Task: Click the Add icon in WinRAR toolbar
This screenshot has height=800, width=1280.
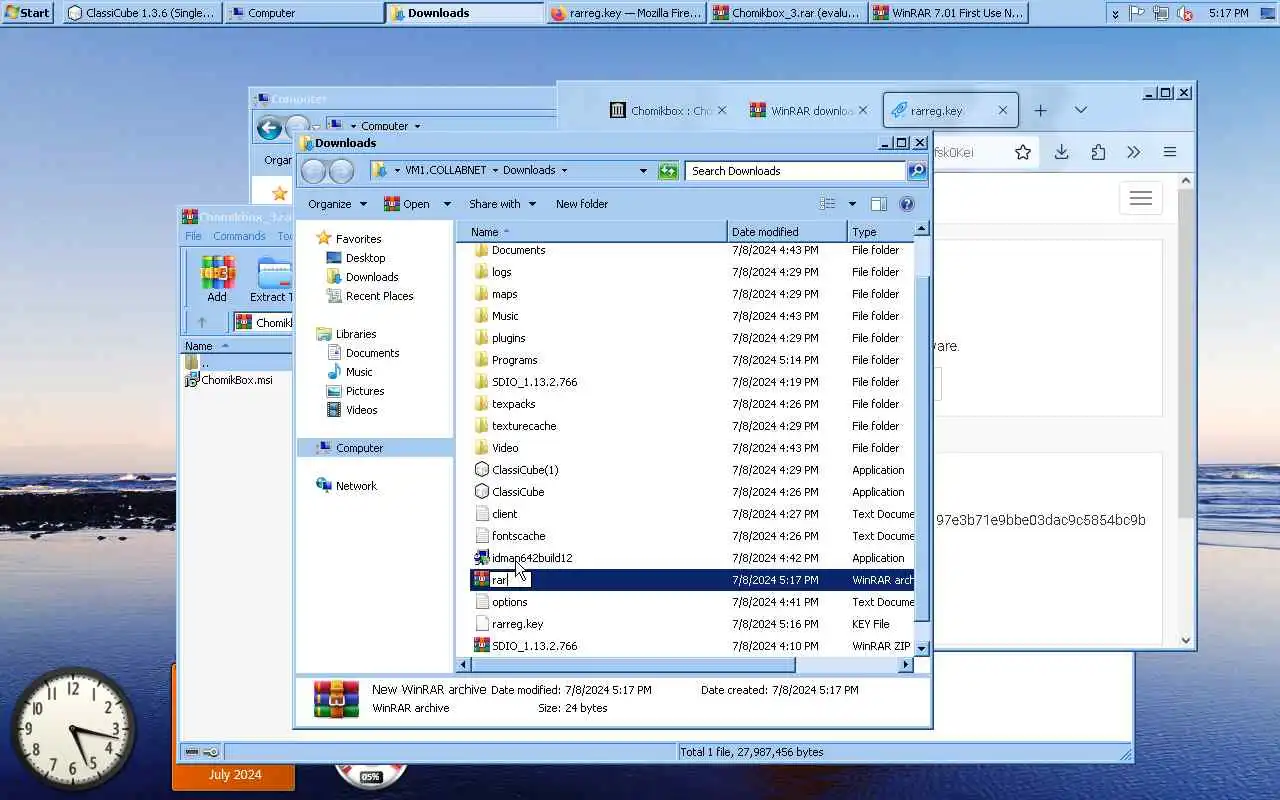Action: pos(217,279)
